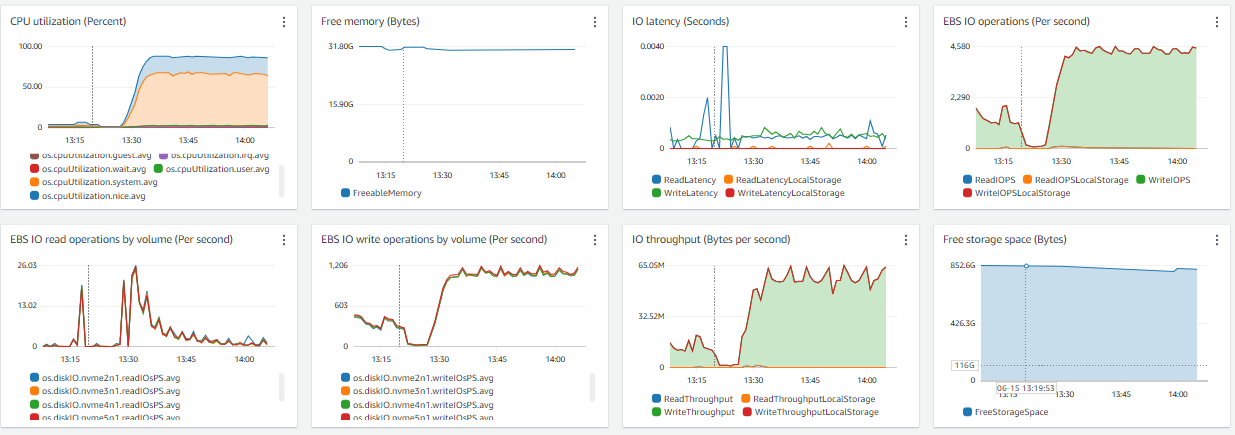The image size is (1235, 435).
Task: Click the CPU utilization legend scrollbar
Action: coord(281,180)
